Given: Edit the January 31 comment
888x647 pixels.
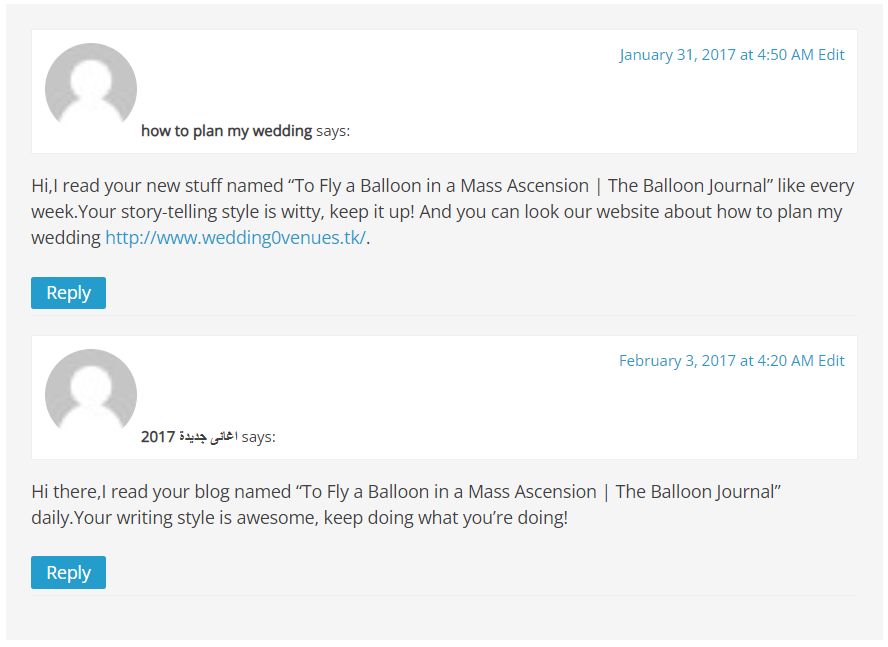Looking at the screenshot, I should pos(831,54).
